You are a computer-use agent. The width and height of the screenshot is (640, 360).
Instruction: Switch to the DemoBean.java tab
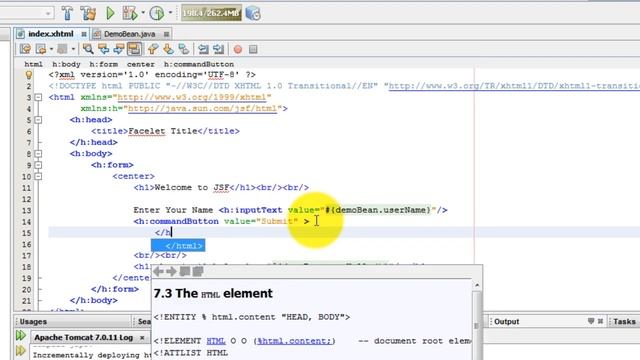click(129, 34)
